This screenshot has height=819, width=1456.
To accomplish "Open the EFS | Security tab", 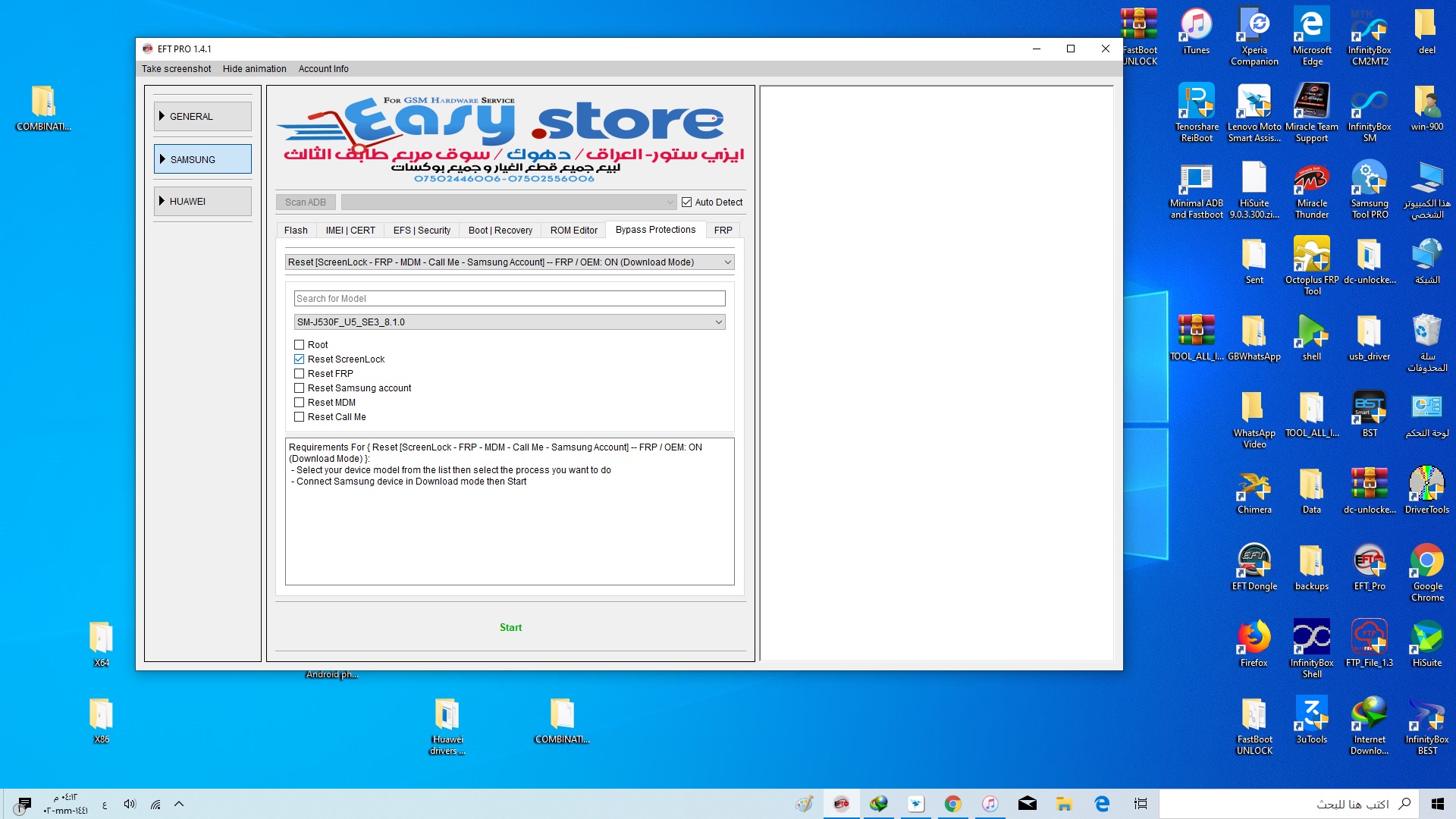I will (422, 231).
